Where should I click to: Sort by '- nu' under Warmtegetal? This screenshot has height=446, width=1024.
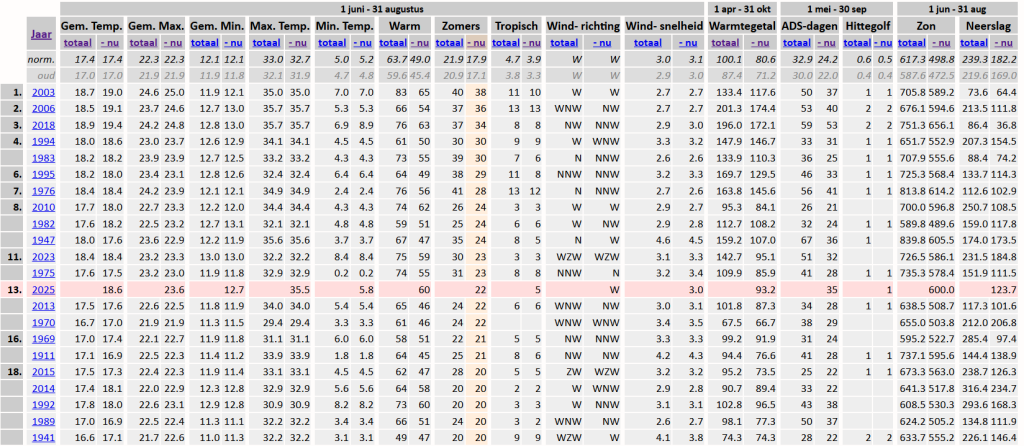(x=760, y=43)
